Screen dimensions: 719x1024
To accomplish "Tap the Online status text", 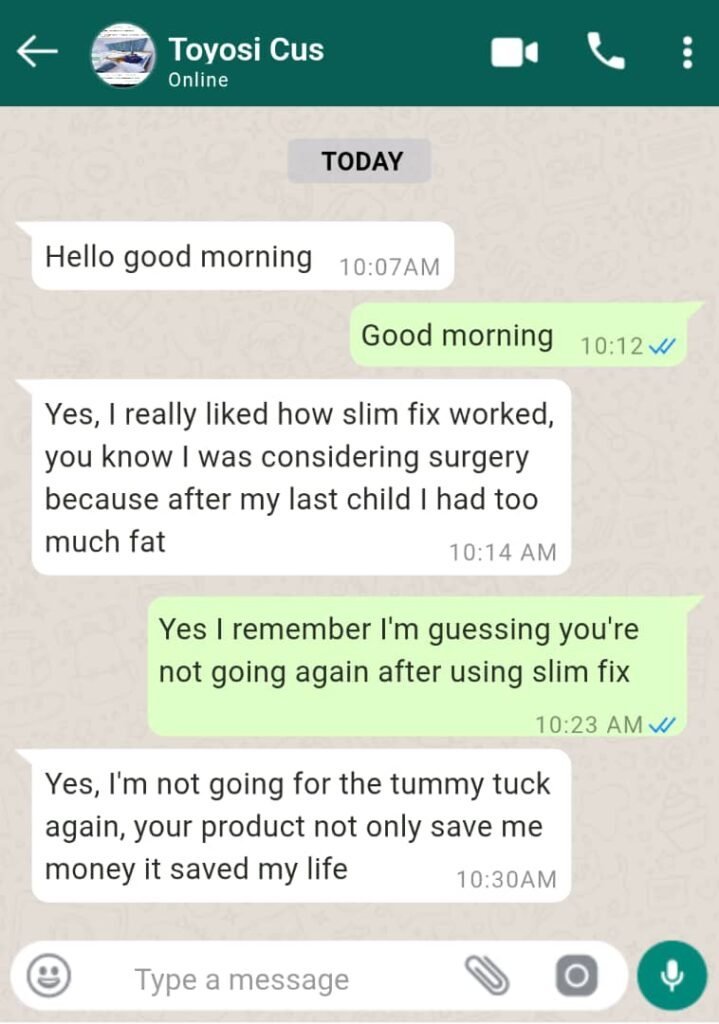I will coord(199,80).
